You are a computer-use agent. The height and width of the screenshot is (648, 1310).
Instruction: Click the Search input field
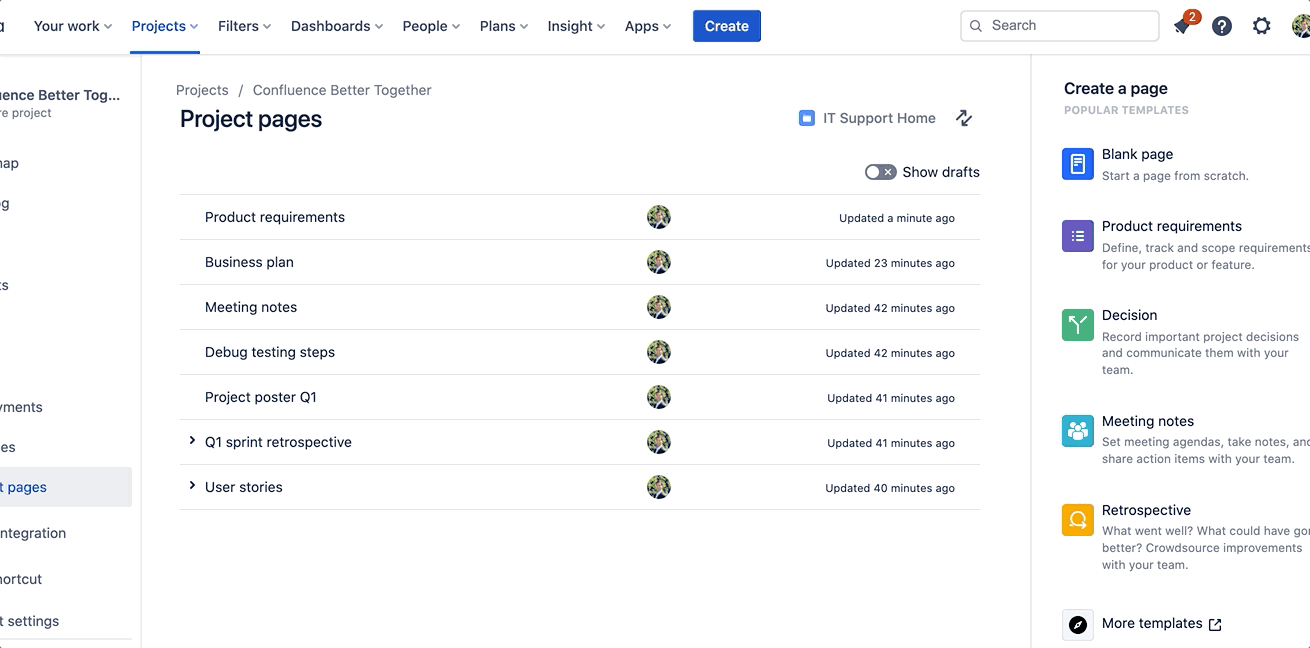pyautogui.click(x=1060, y=26)
